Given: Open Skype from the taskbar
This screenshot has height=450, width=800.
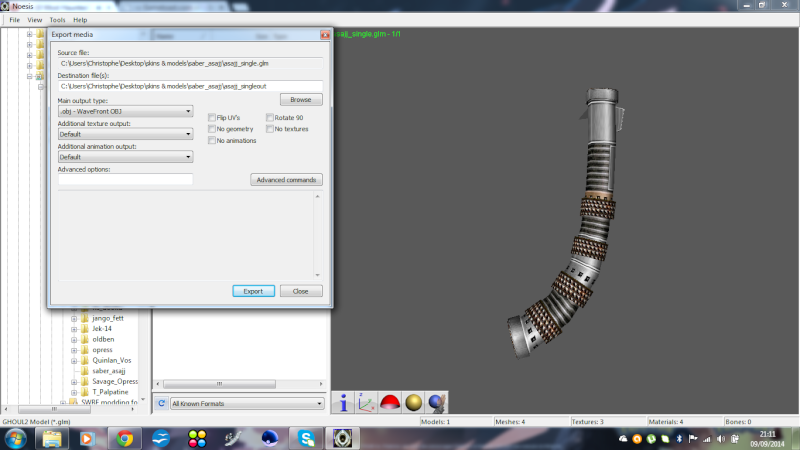Looking at the screenshot, I should [306, 439].
